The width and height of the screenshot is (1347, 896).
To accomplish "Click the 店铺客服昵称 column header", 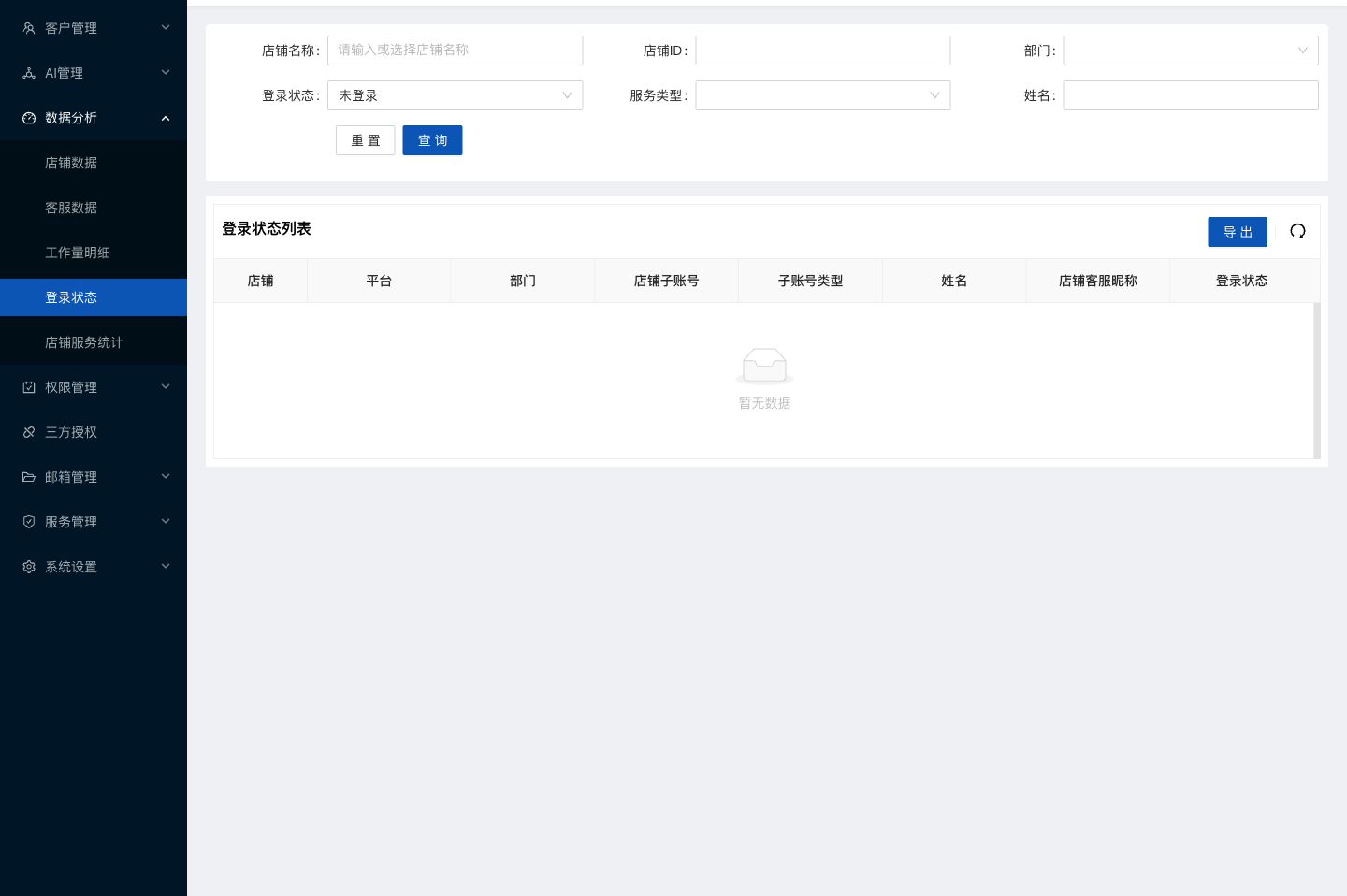I will 1098,281.
